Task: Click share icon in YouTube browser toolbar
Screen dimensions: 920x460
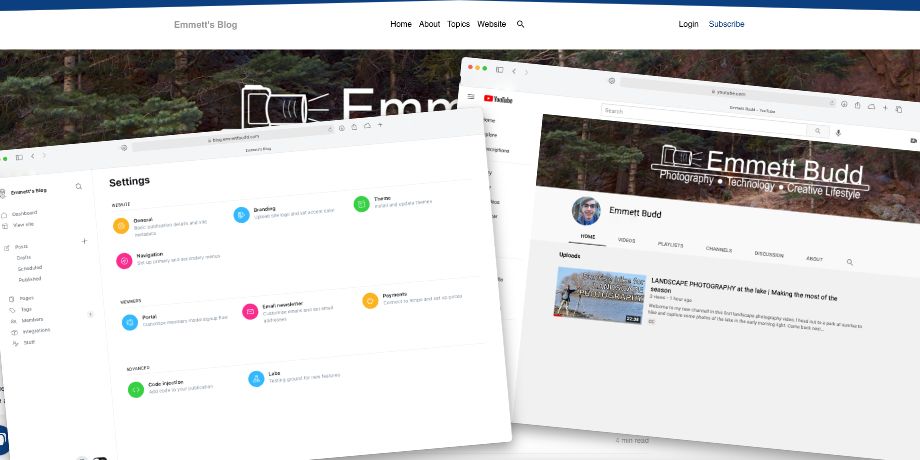Action: click(857, 105)
